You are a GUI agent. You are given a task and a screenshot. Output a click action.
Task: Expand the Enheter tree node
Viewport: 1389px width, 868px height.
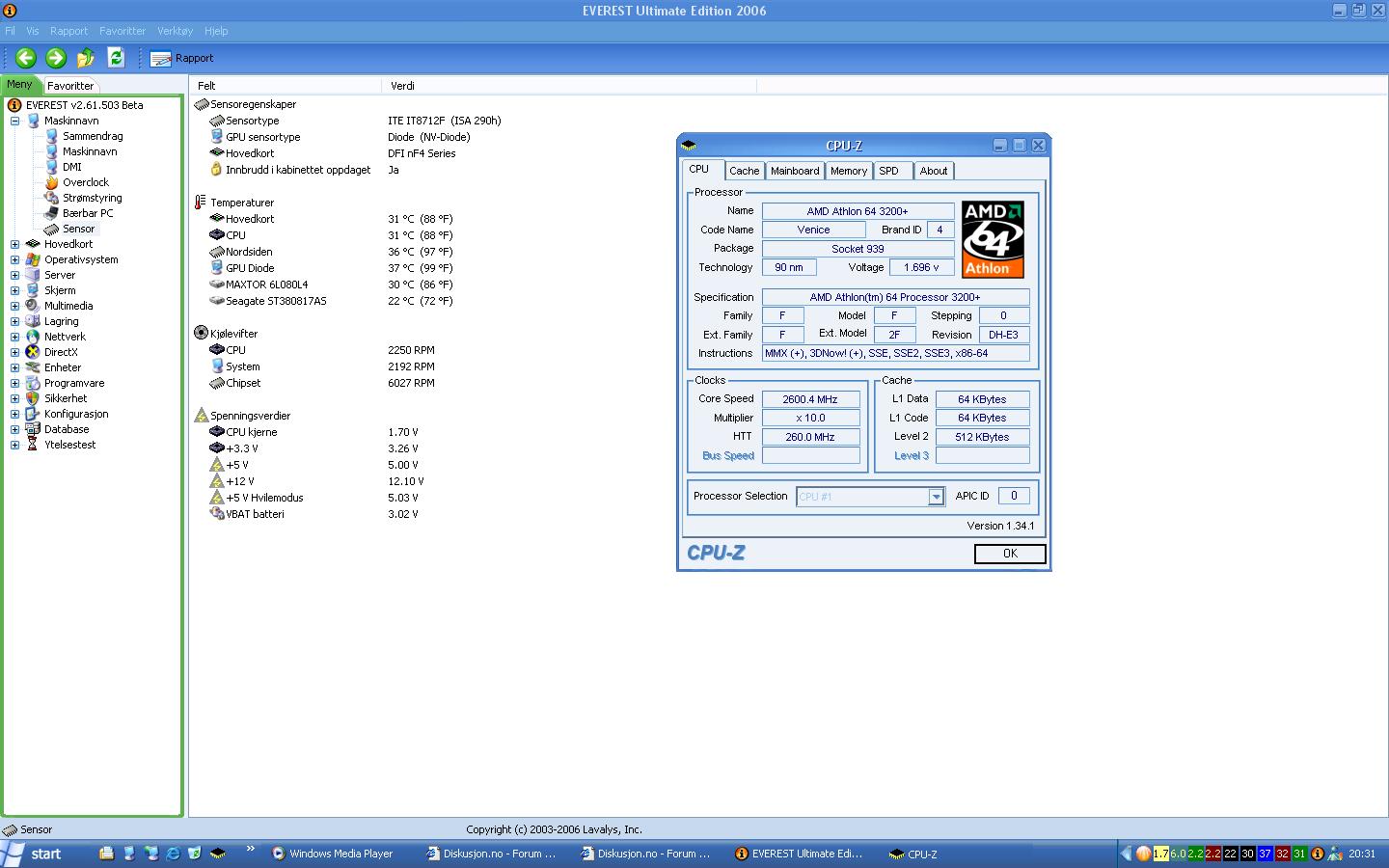tap(14, 367)
